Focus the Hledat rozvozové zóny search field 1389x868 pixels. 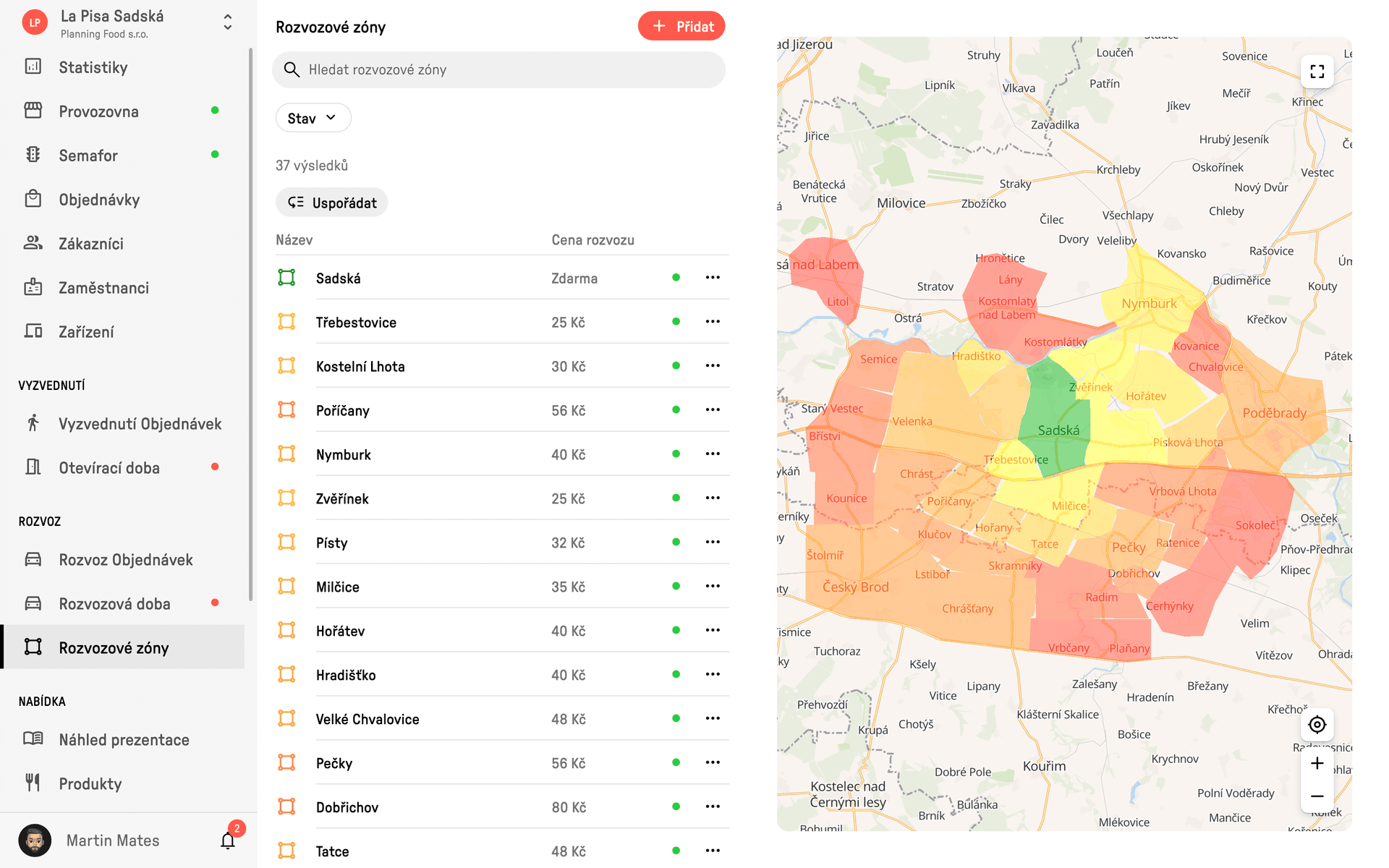(499, 69)
